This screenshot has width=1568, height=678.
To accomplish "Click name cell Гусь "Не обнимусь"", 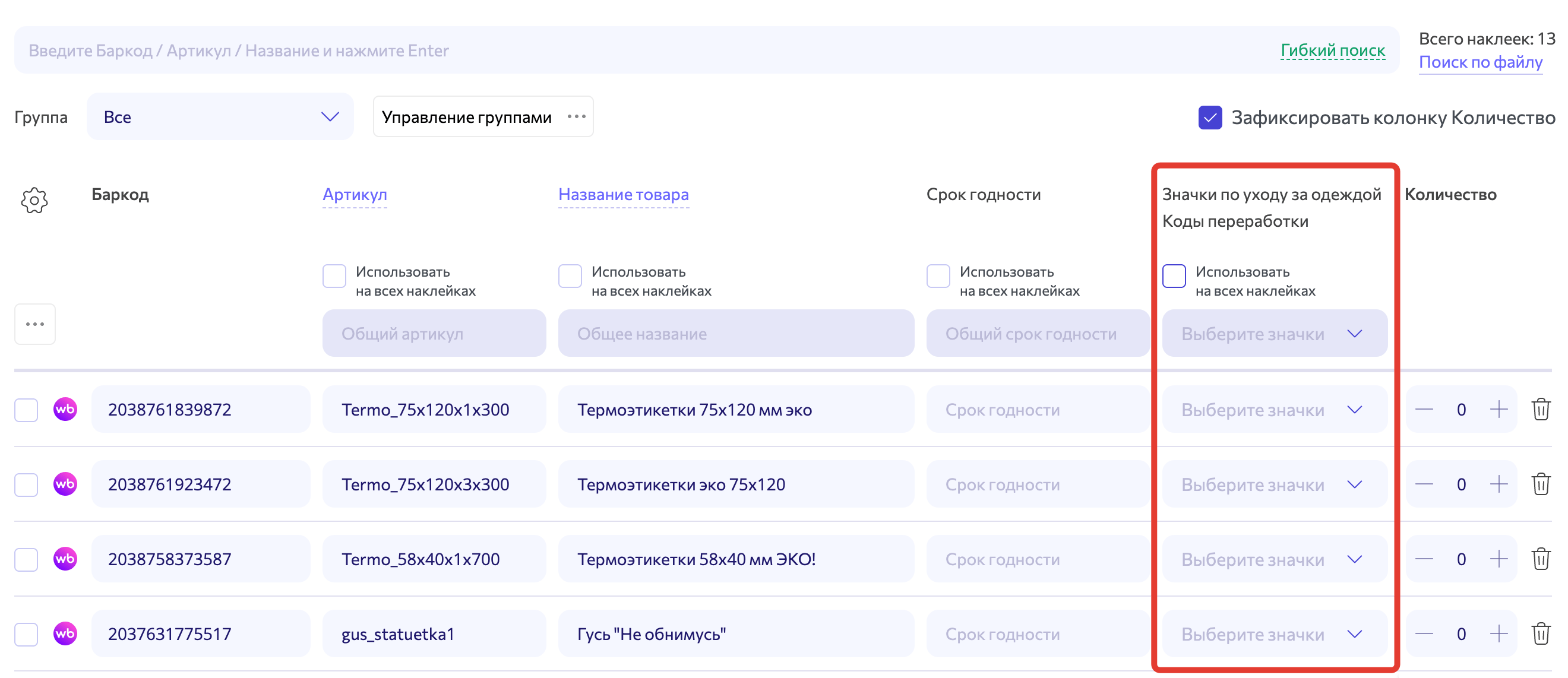I will point(736,633).
